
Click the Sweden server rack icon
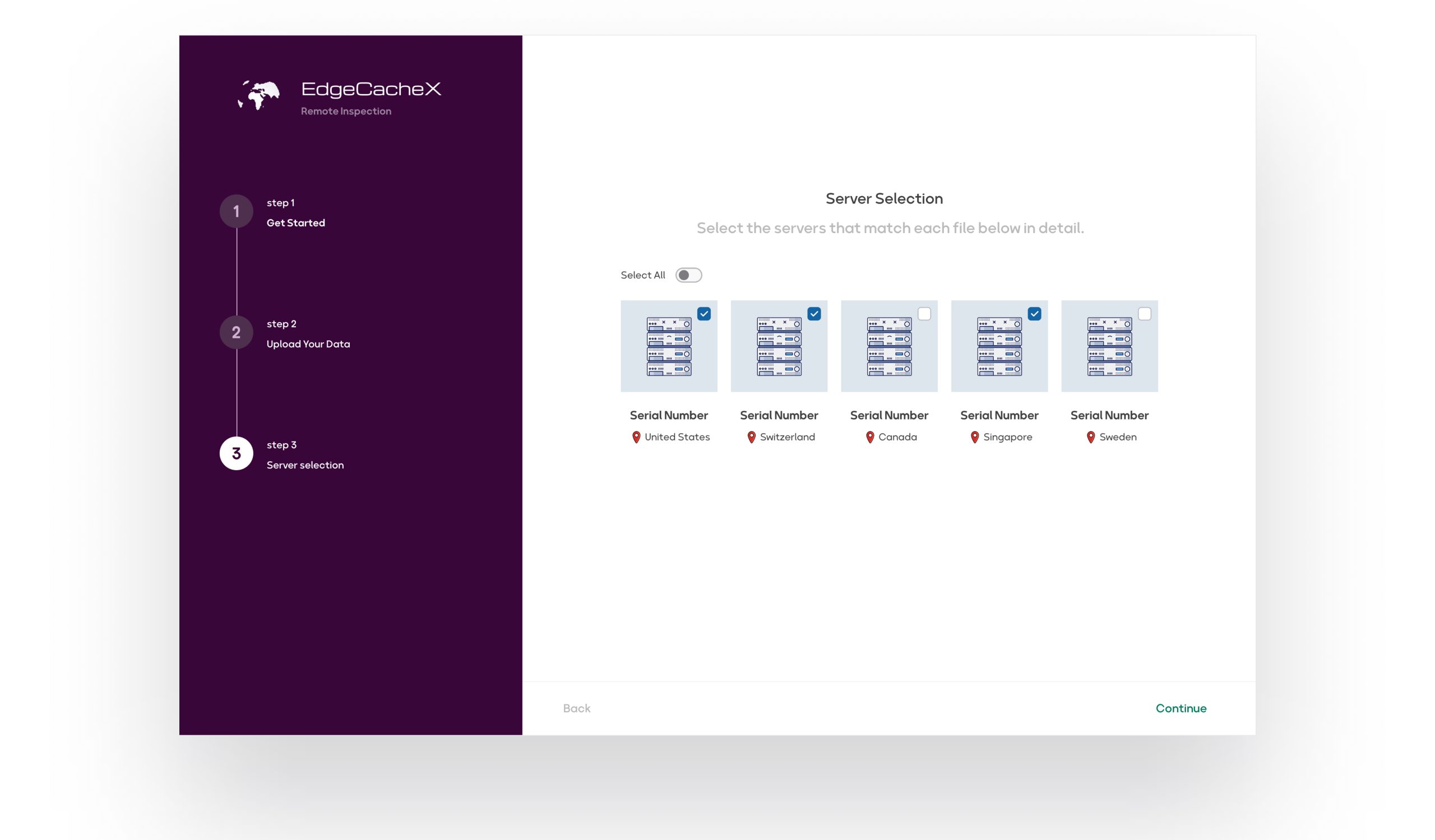pos(1109,346)
